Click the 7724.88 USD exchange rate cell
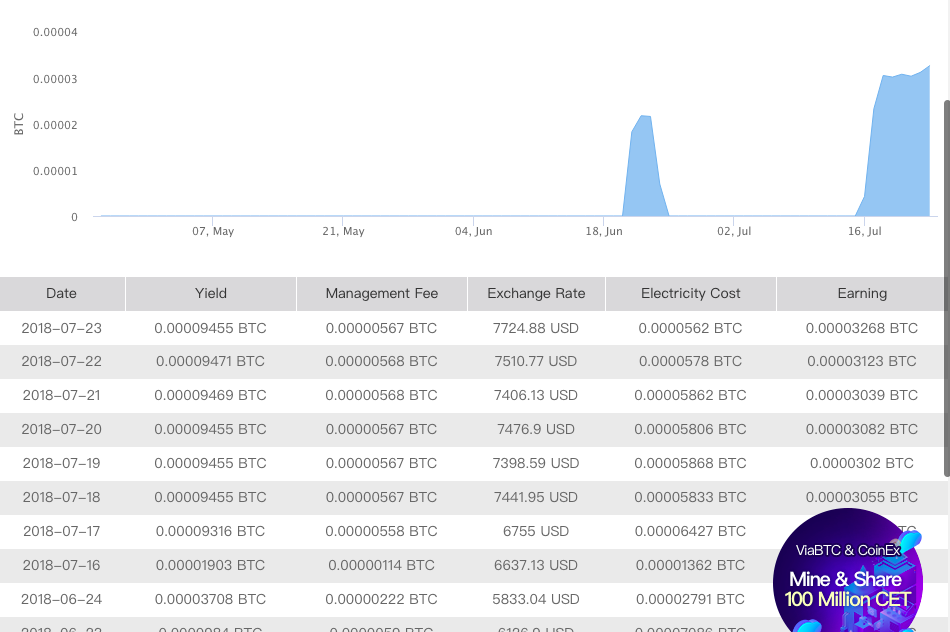 [x=536, y=328]
